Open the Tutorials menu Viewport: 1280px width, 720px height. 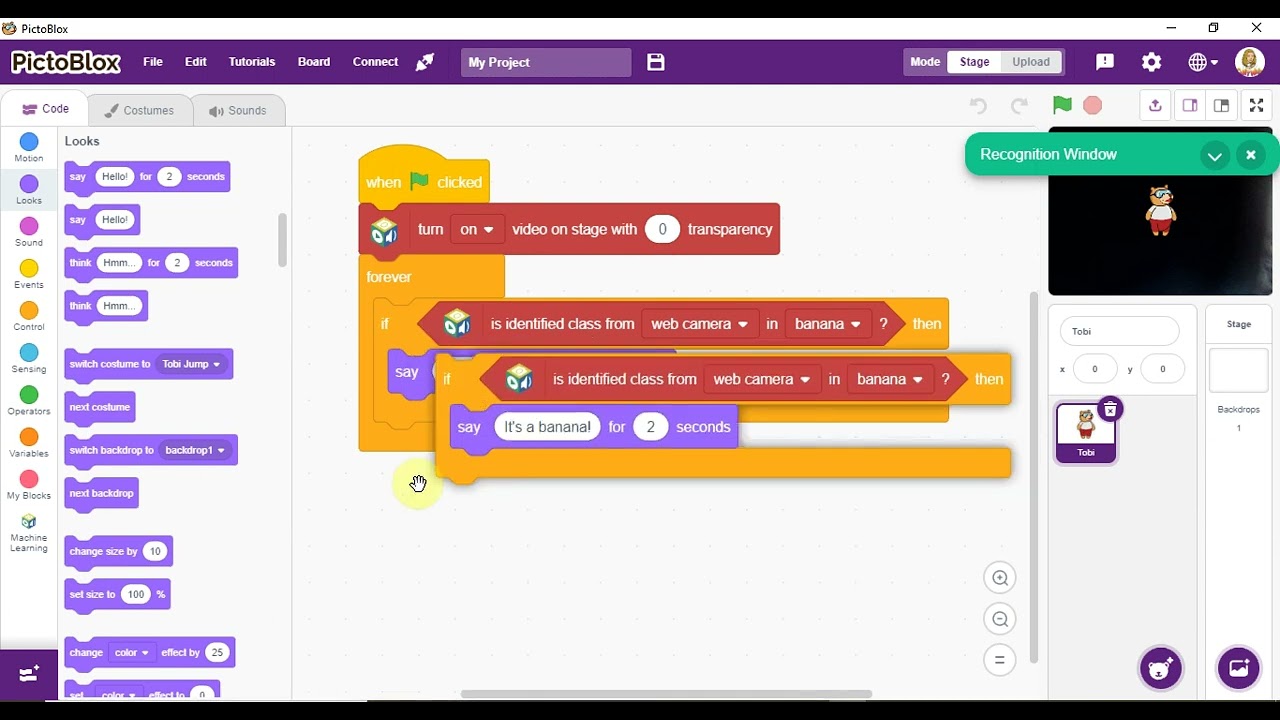252,62
